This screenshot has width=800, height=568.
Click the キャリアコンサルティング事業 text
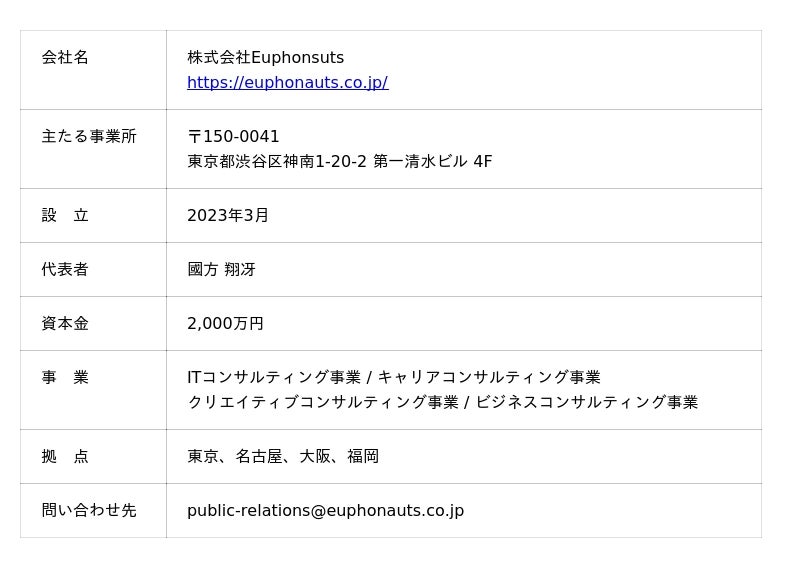coord(489,378)
